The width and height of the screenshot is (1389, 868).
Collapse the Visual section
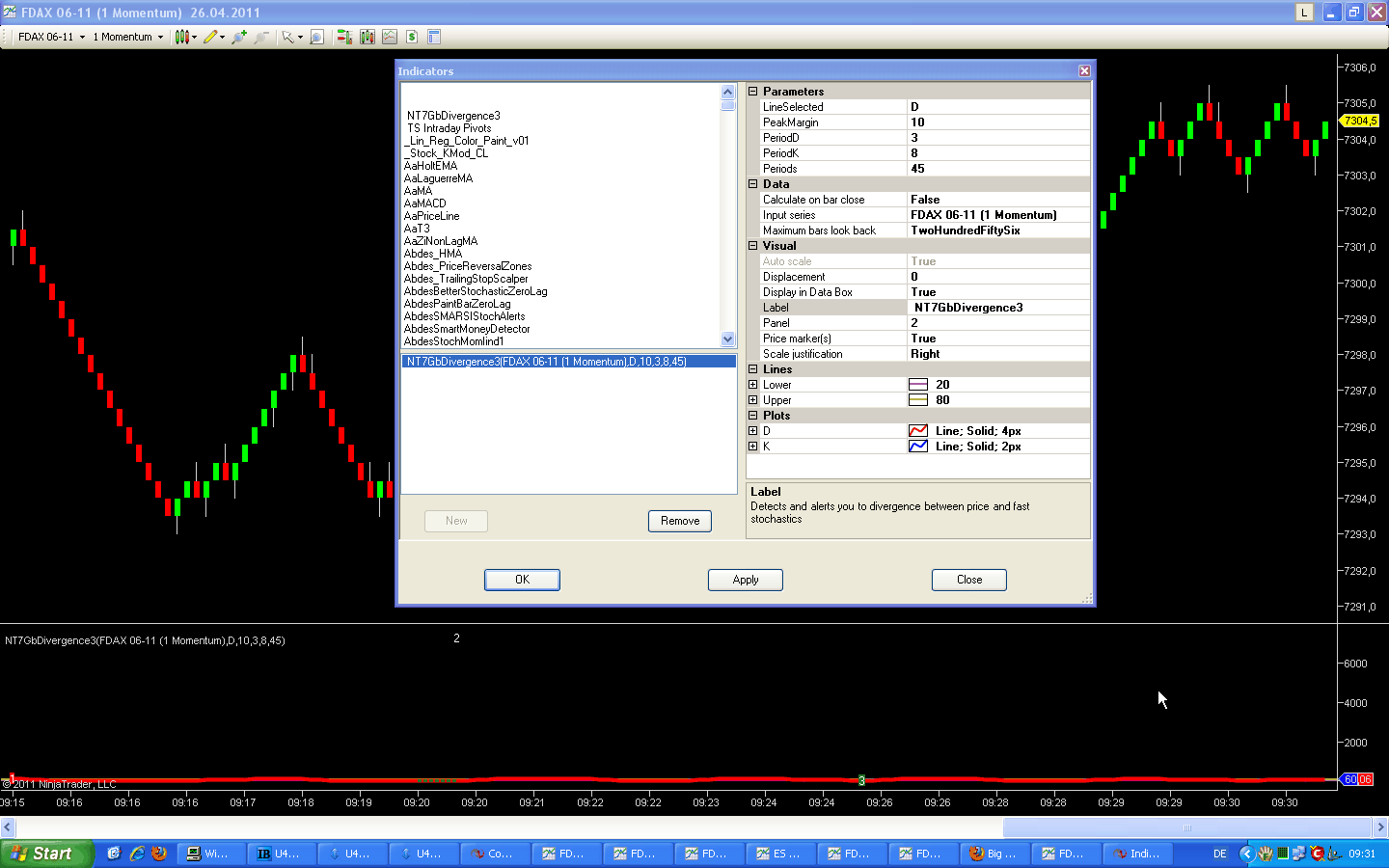(753, 246)
